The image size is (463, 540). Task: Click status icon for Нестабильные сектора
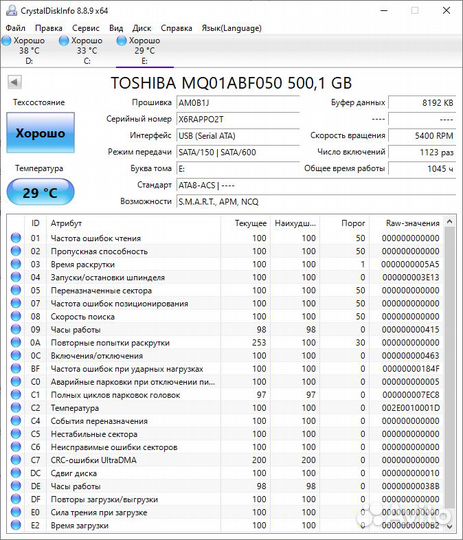[x=16, y=434]
